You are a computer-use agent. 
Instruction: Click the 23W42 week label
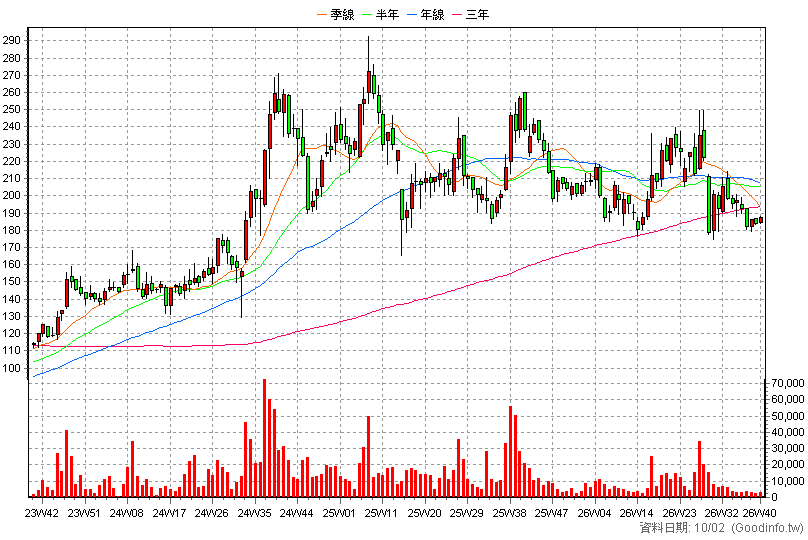point(41,513)
